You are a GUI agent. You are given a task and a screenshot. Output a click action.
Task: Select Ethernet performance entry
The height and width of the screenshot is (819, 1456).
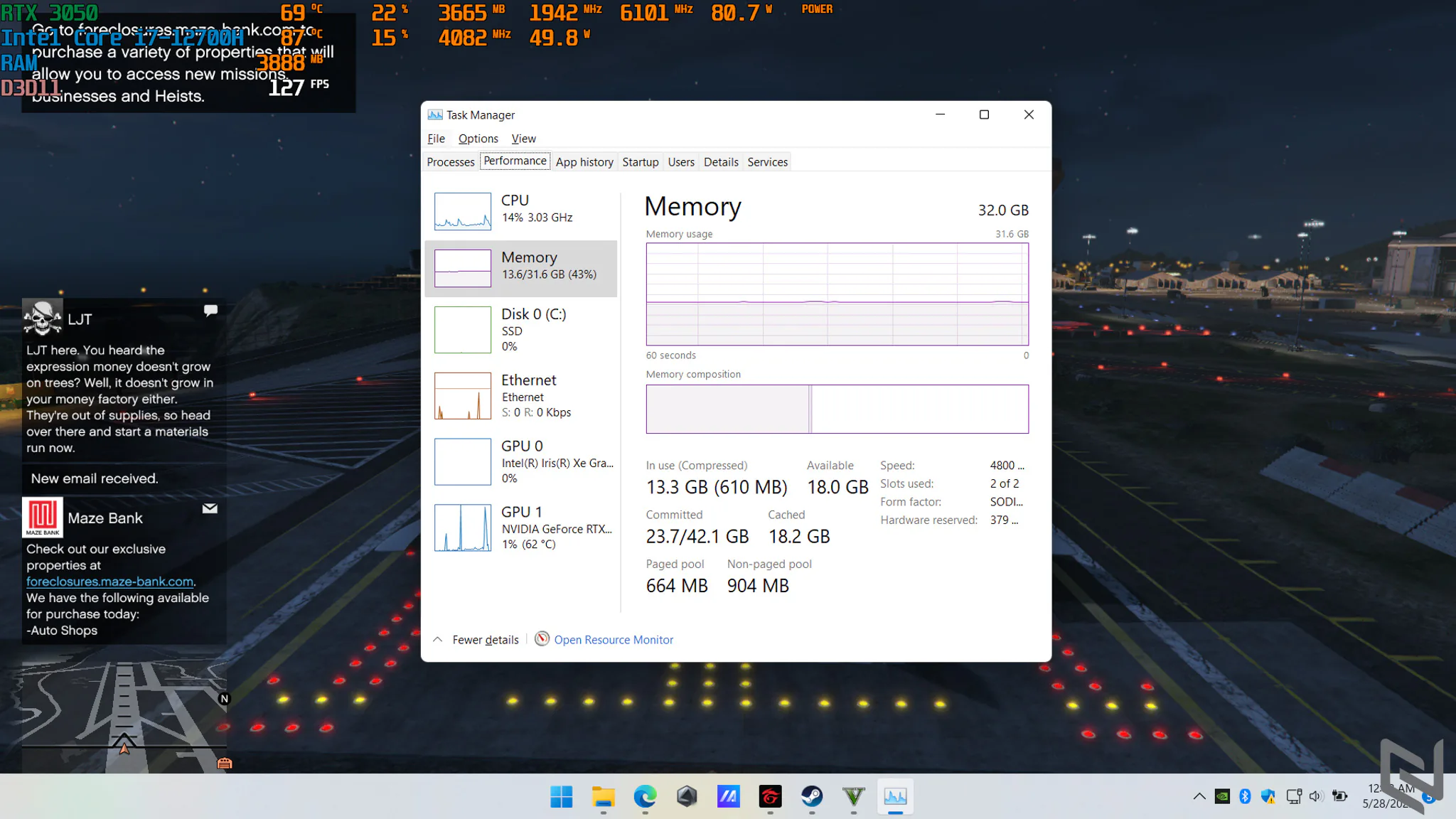[x=521, y=396]
